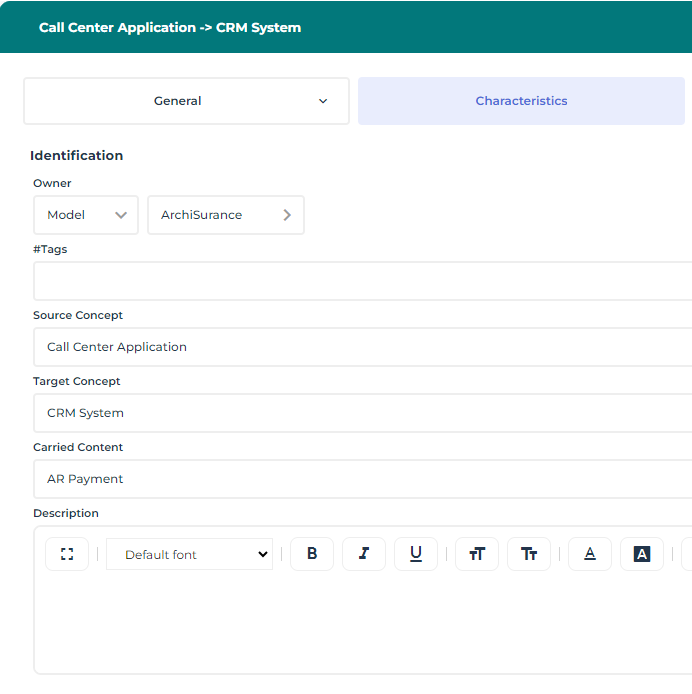This screenshot has height=694, width=692.
Task: Click the #Tags input field
Action: [362, 281]
